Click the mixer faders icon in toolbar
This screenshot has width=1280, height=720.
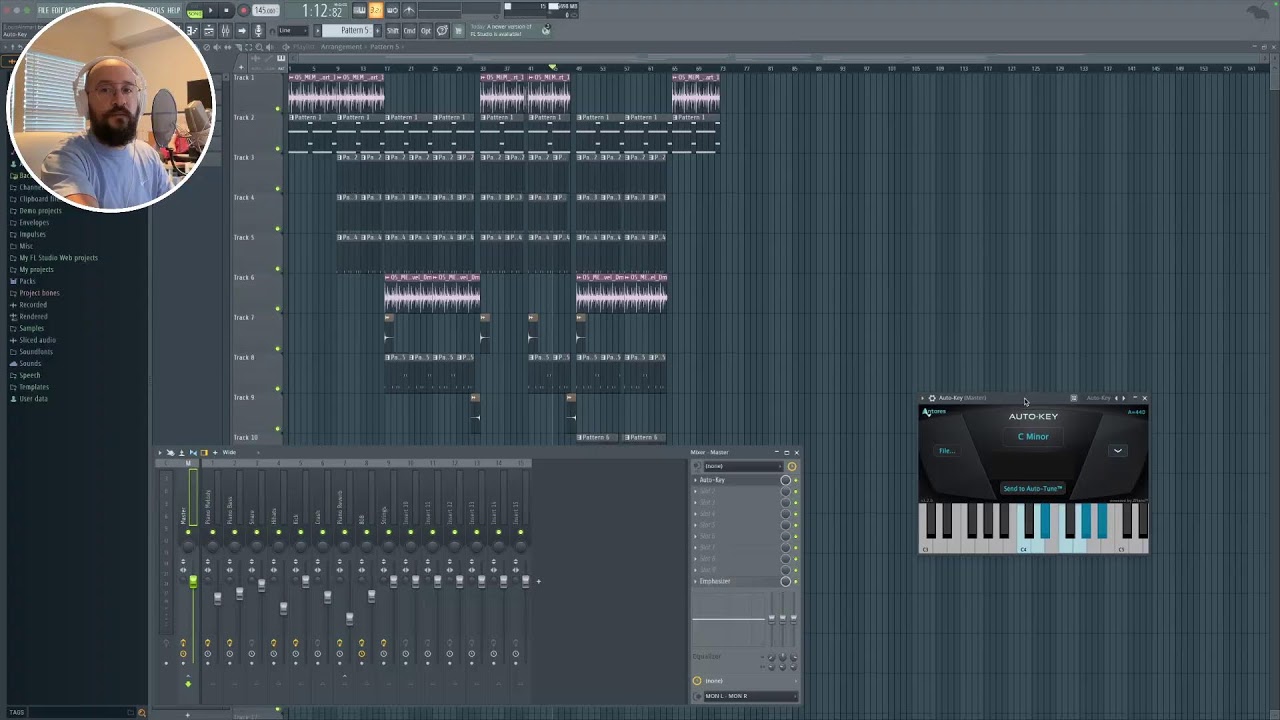tap(225, 31)
